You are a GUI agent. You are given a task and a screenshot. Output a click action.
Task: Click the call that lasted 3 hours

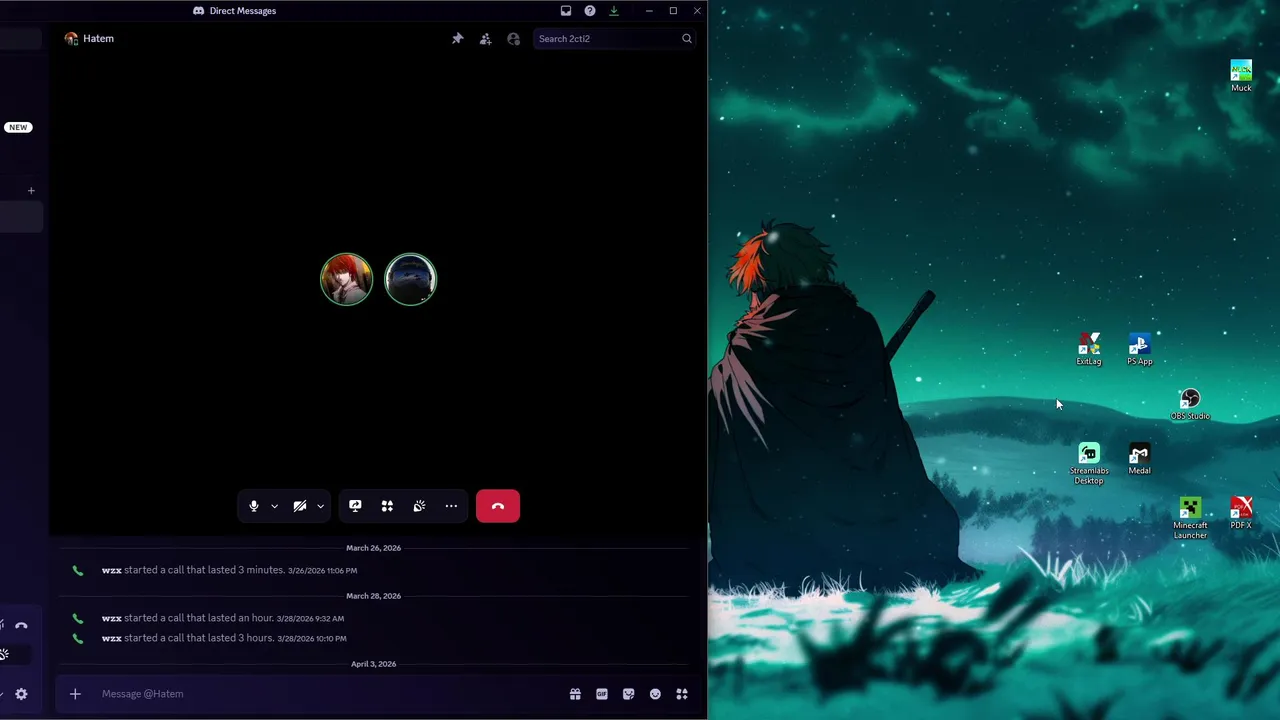pyautogui.click(x=224, y=638)
